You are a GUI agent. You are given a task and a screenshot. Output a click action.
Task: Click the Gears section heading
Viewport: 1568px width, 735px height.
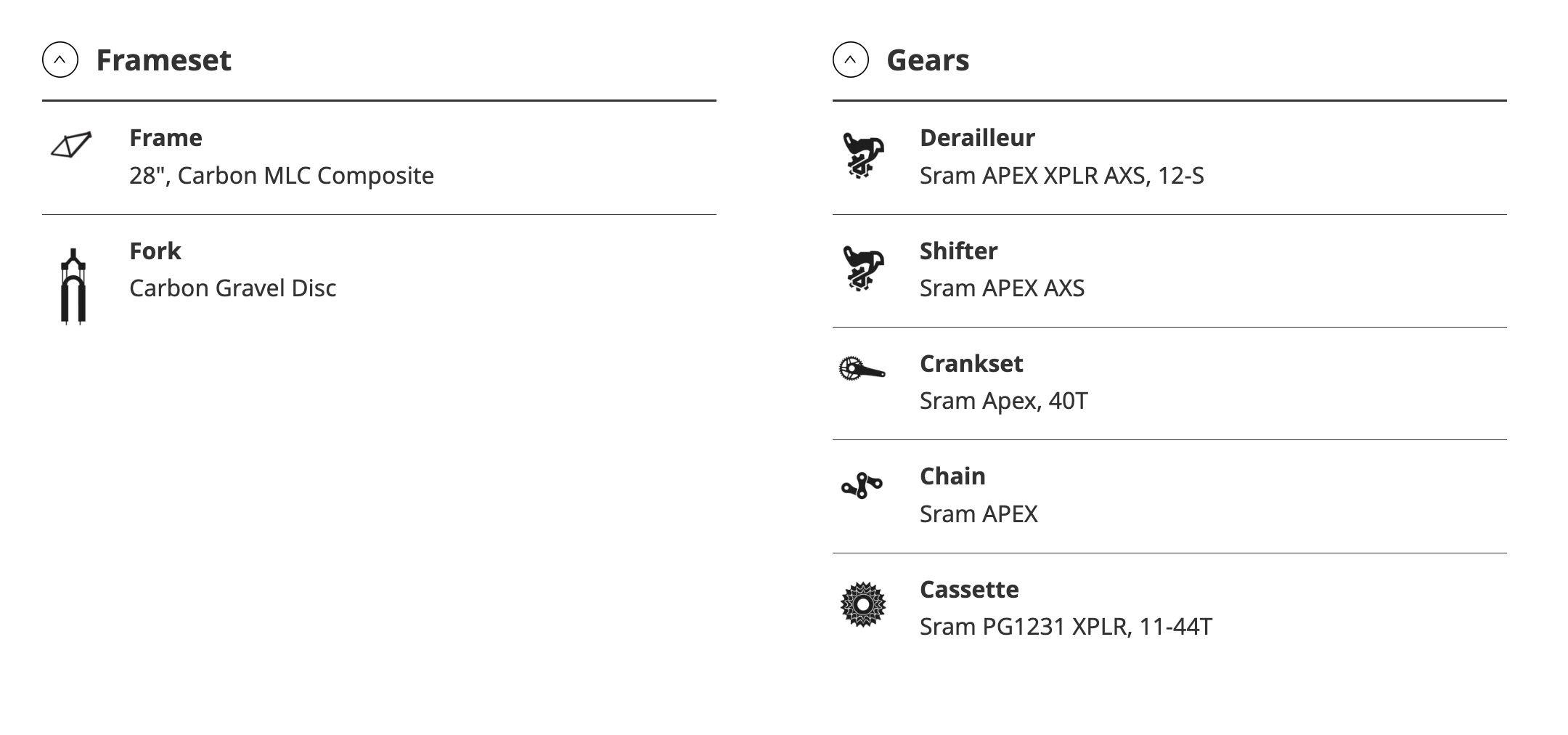tap(928, 60)
